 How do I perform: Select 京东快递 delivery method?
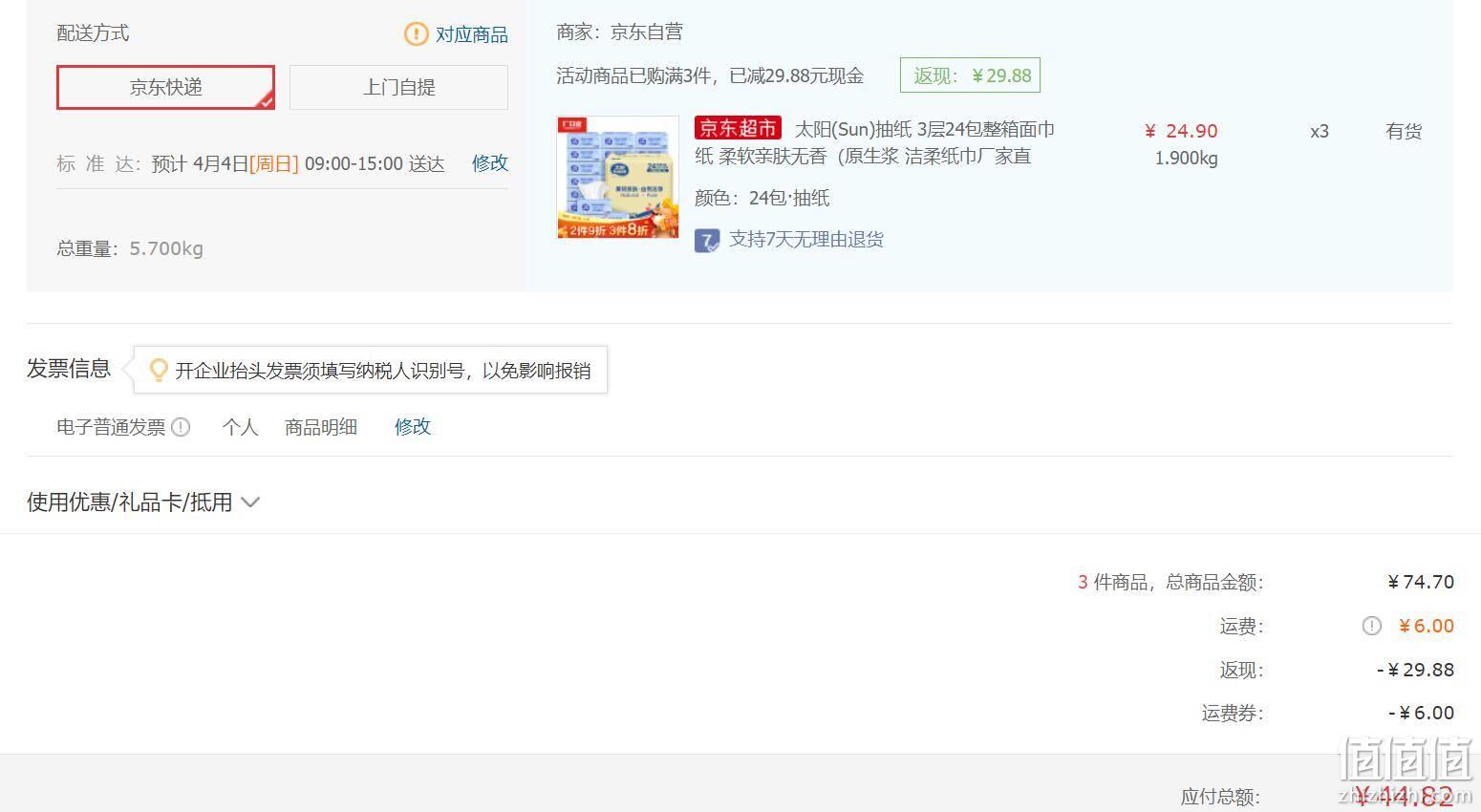click(x=165, y=87)
